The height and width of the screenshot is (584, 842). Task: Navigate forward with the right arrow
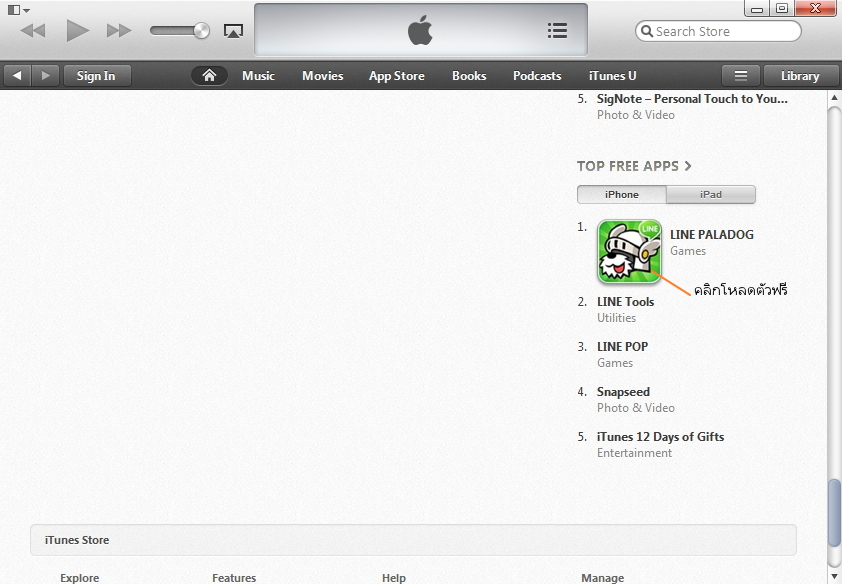click(x=46, y=76)
